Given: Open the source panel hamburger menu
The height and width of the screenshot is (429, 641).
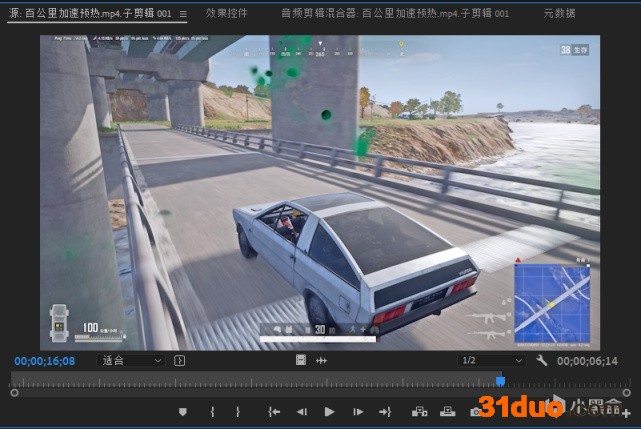Looking at the screenshot, I should click(x=183, y=14).
